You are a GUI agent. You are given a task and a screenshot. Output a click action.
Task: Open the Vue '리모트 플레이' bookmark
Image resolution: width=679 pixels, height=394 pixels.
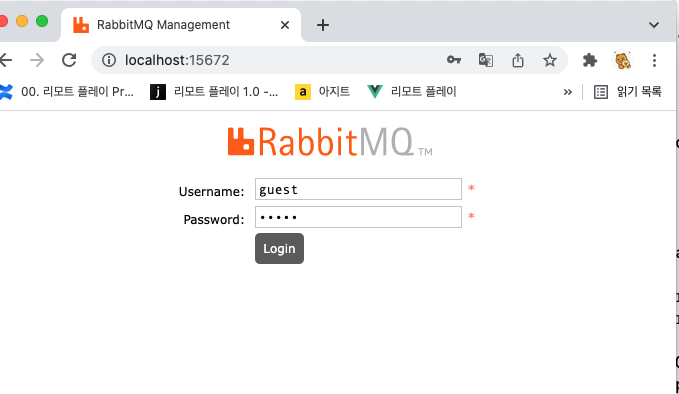[412, 92]
